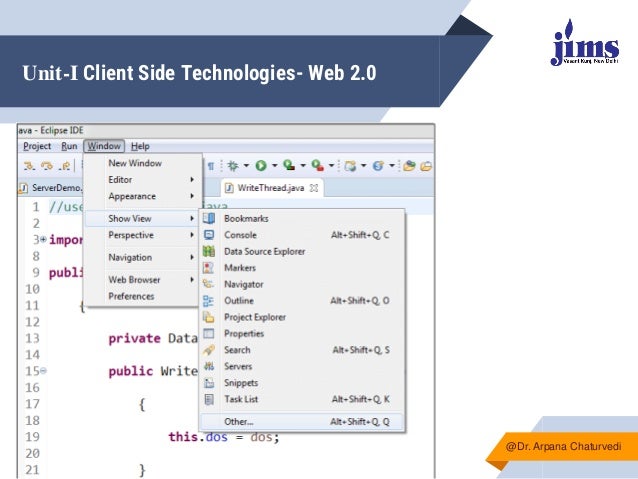This screenshot has width=638, height=479.
Task: Open the Help menu
Action: pyautogui.click(x=140, y=146)
